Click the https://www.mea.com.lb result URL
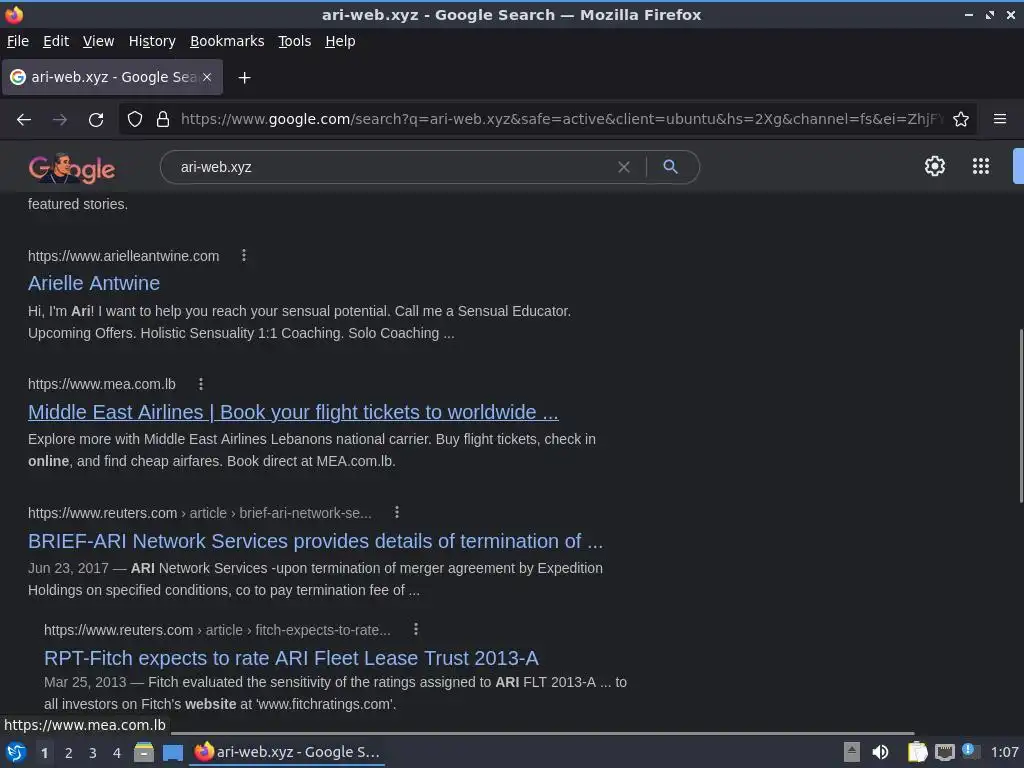This screenshot has width=1024, height=768. pos(102,384)
